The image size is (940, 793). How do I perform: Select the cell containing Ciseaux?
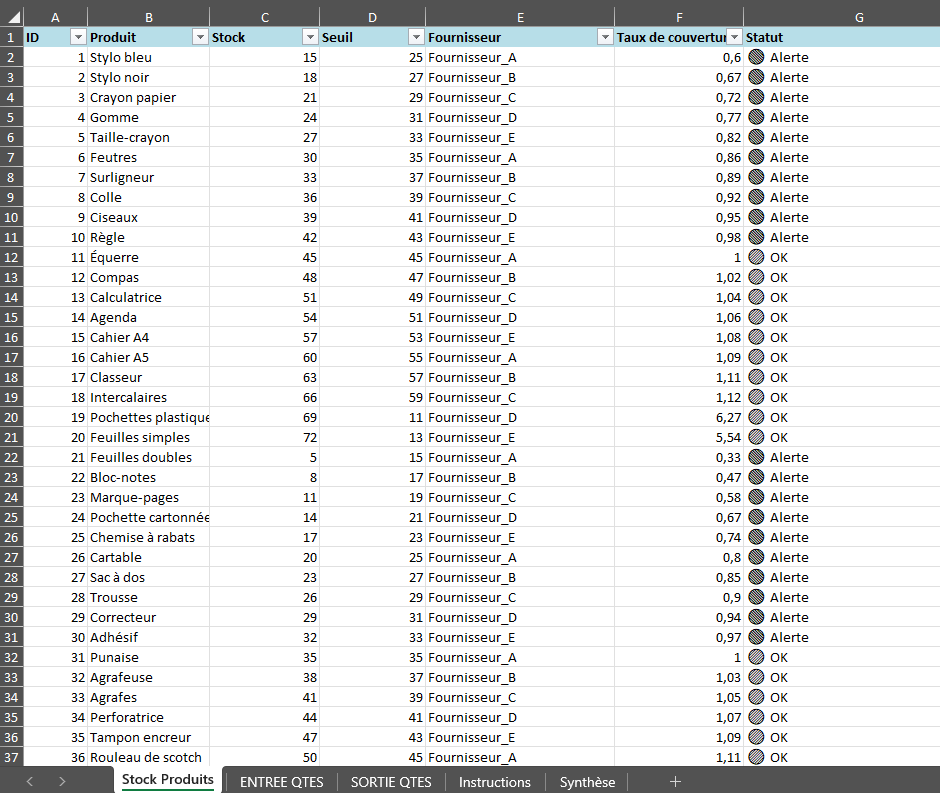point(149,217)
